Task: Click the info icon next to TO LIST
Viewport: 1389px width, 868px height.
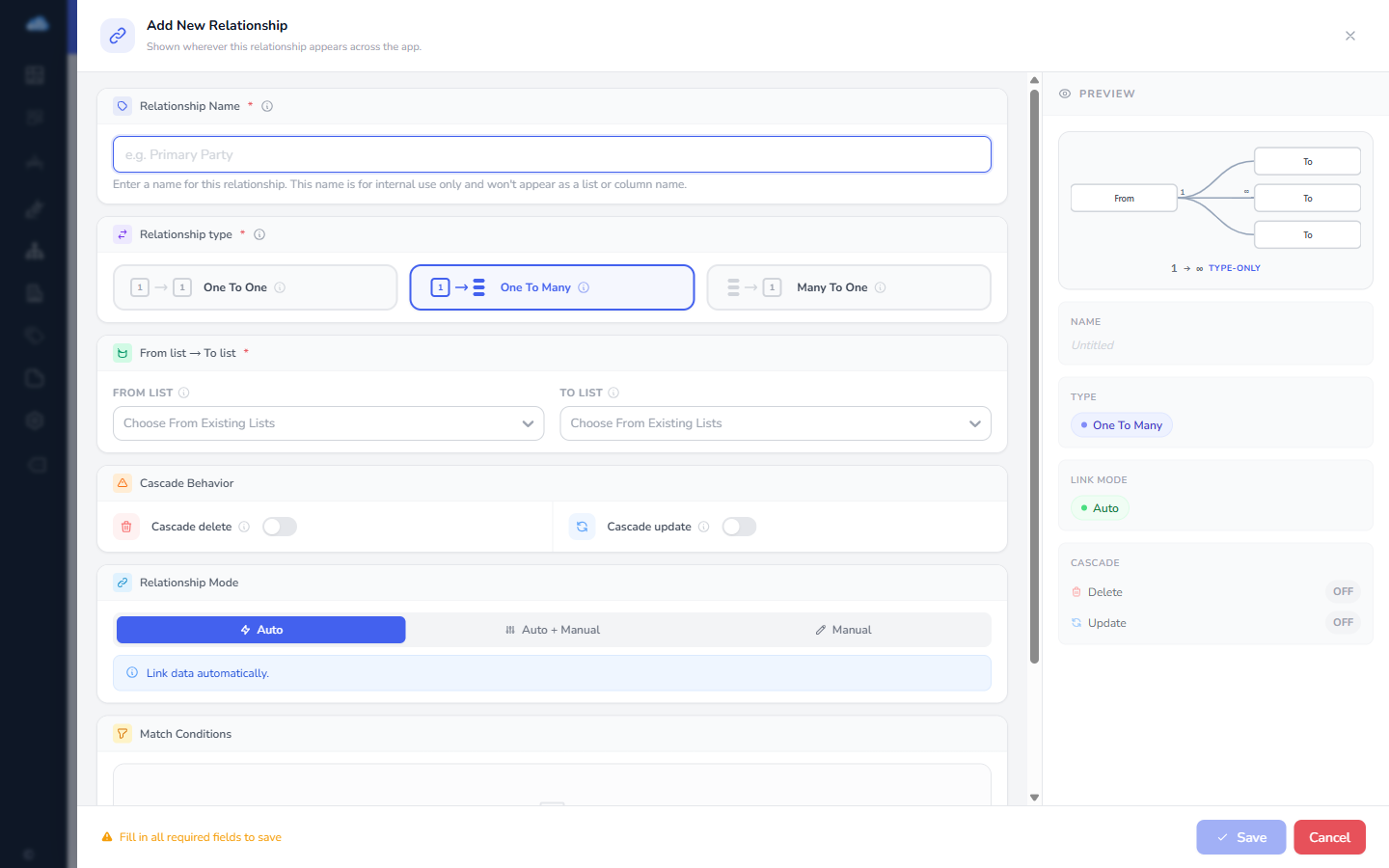Action: [x=613, y=393]
